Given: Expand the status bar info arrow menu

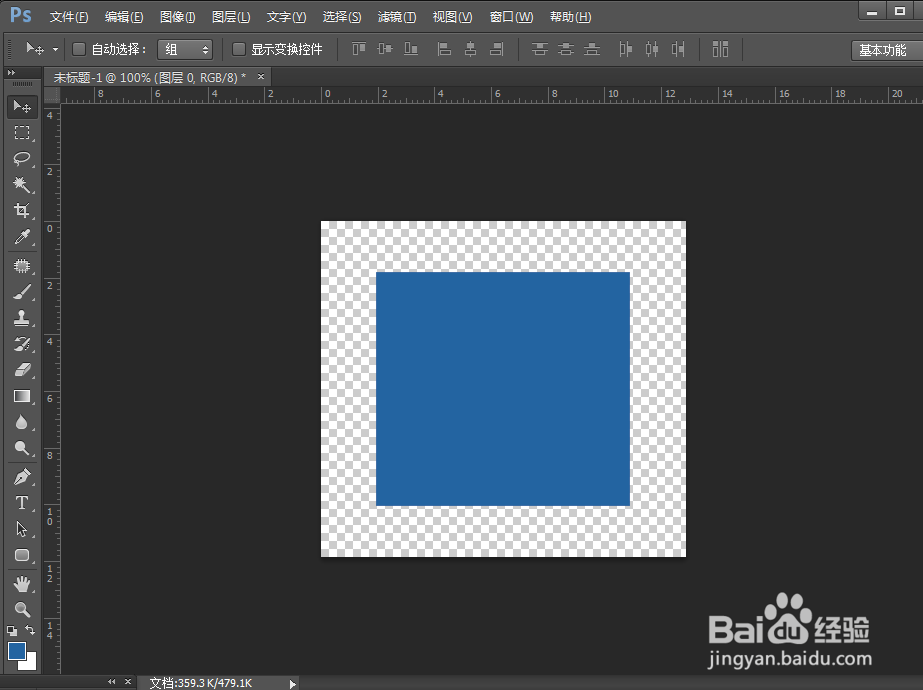Looking at the screenshot, I should tap(292, 684).
